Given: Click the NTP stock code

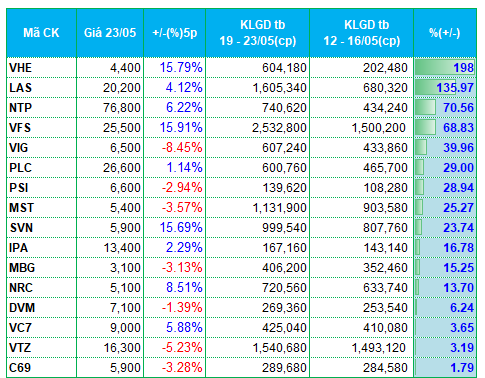Looking at the screenshot, I should [x=21, y=108].
